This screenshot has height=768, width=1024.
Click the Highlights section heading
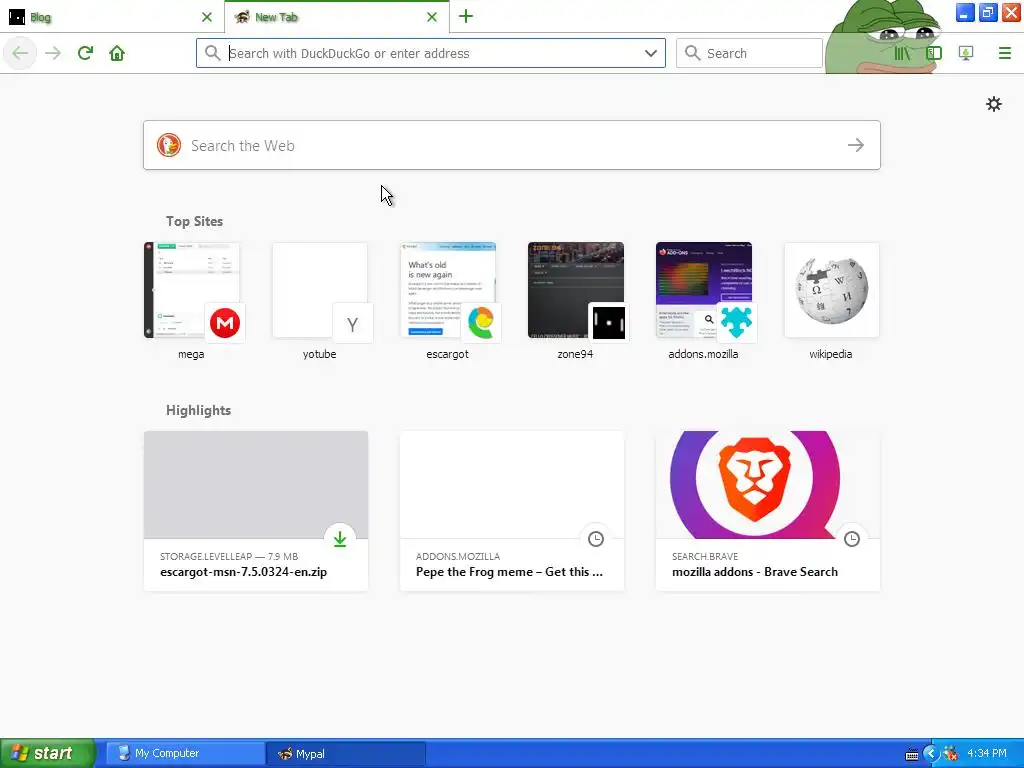(x=199, y=410)
